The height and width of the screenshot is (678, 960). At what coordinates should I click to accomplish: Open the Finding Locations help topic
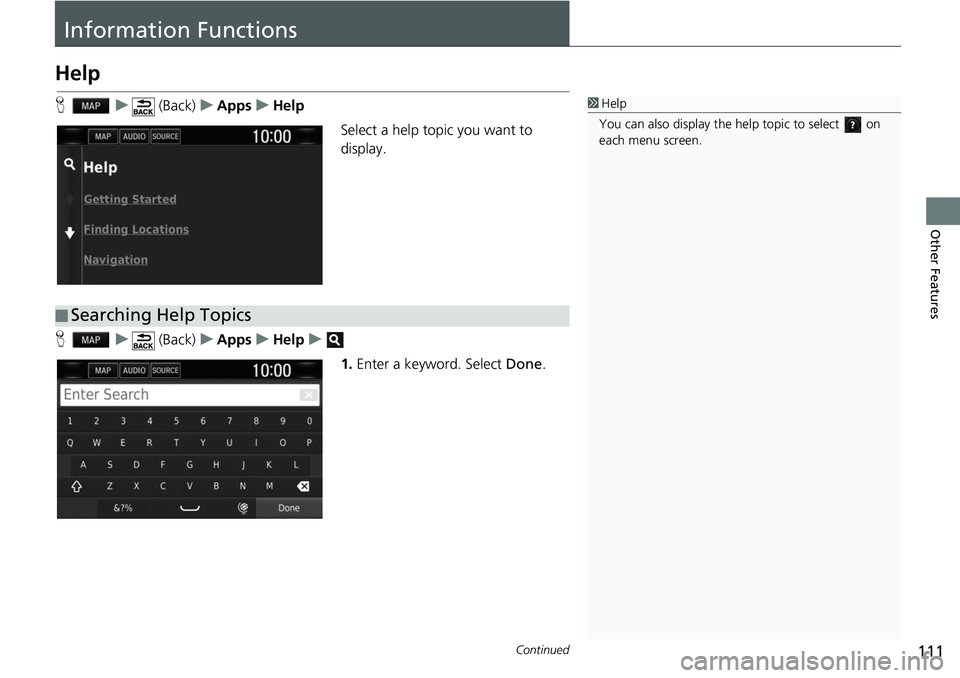click(136, 229)
